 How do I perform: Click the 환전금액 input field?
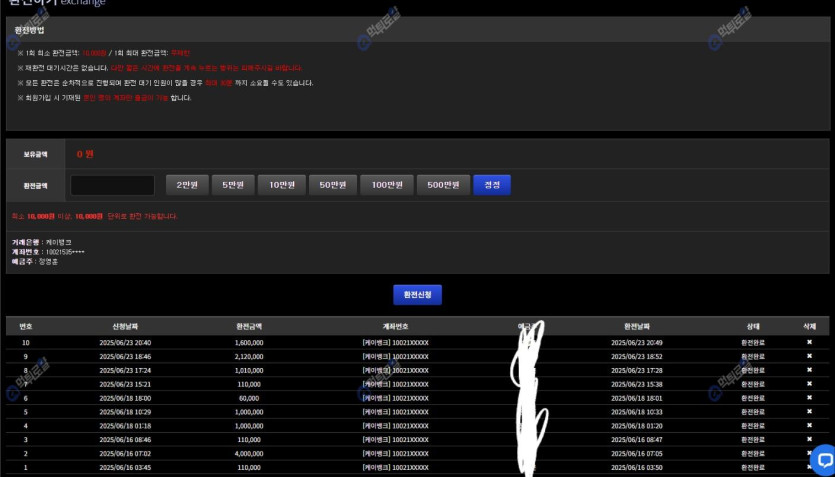112,185
